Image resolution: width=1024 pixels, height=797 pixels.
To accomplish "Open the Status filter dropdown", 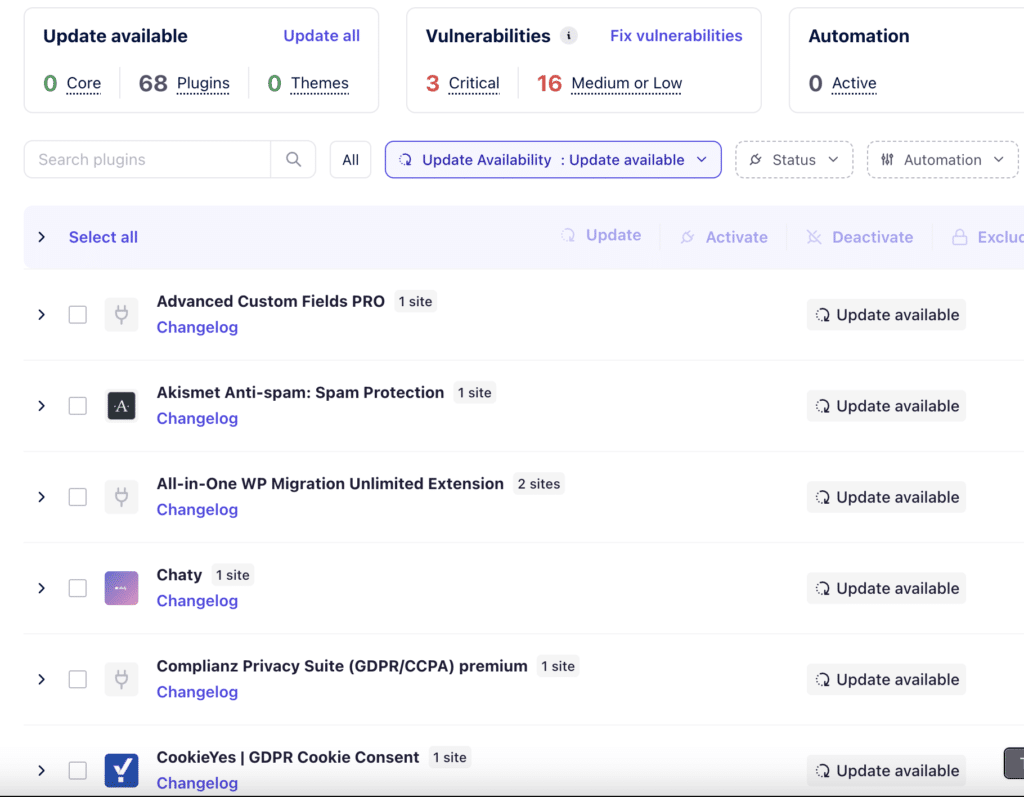I will [794, 159].
